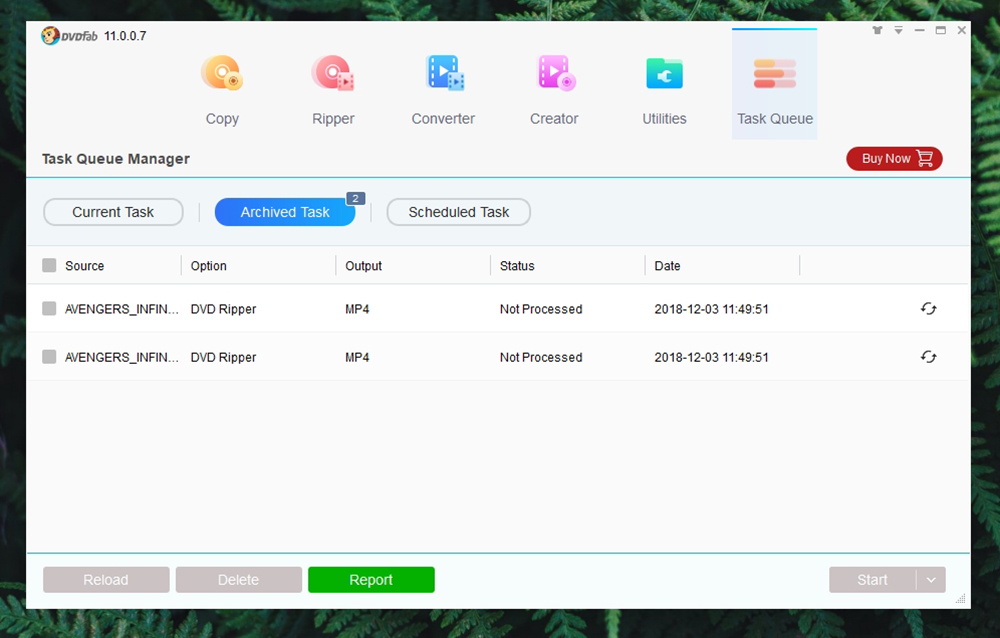Viewport: 1000px width, 638px height.
Task: Click the Option column header
Action: (209, 266)
